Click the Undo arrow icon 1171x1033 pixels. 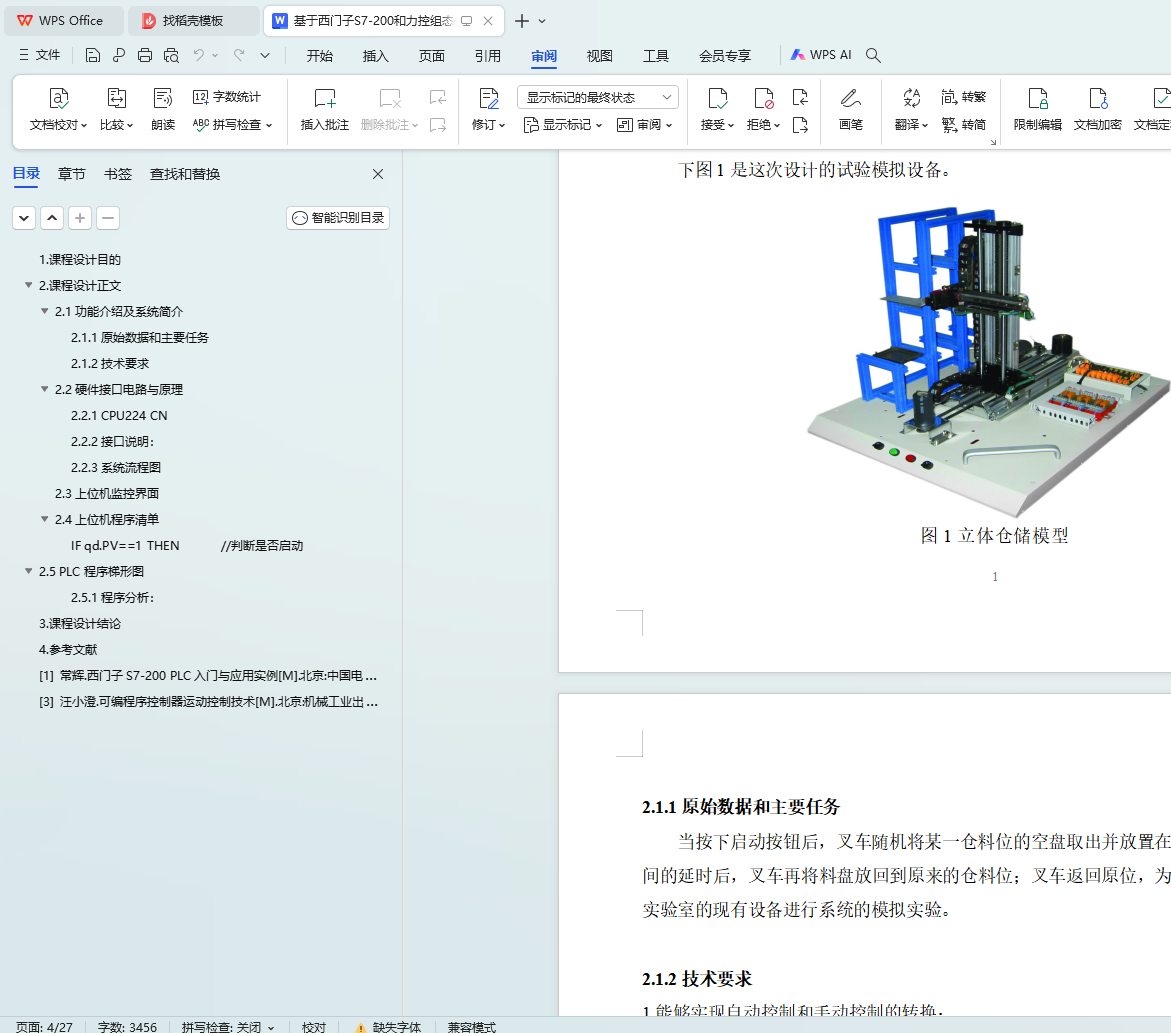[199, 55]
